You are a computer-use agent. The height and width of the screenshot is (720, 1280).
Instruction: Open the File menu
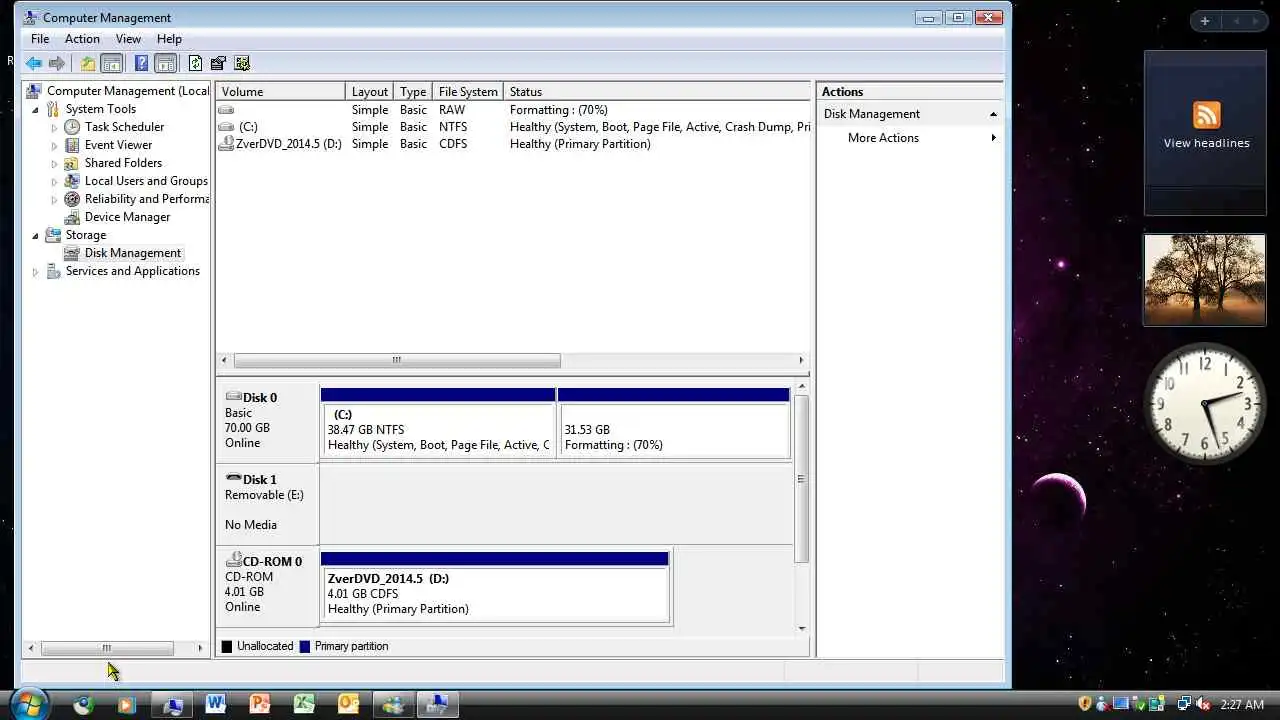40,39
